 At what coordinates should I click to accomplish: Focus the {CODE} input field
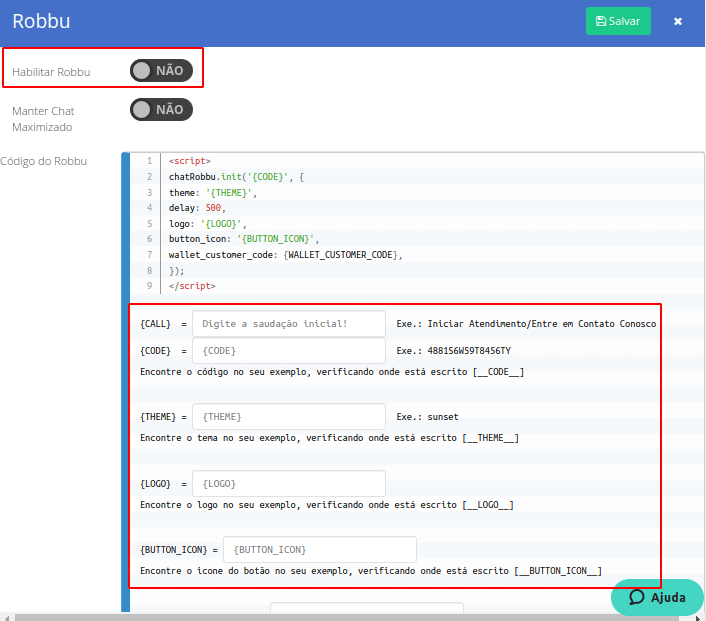[x=289, y=351]
